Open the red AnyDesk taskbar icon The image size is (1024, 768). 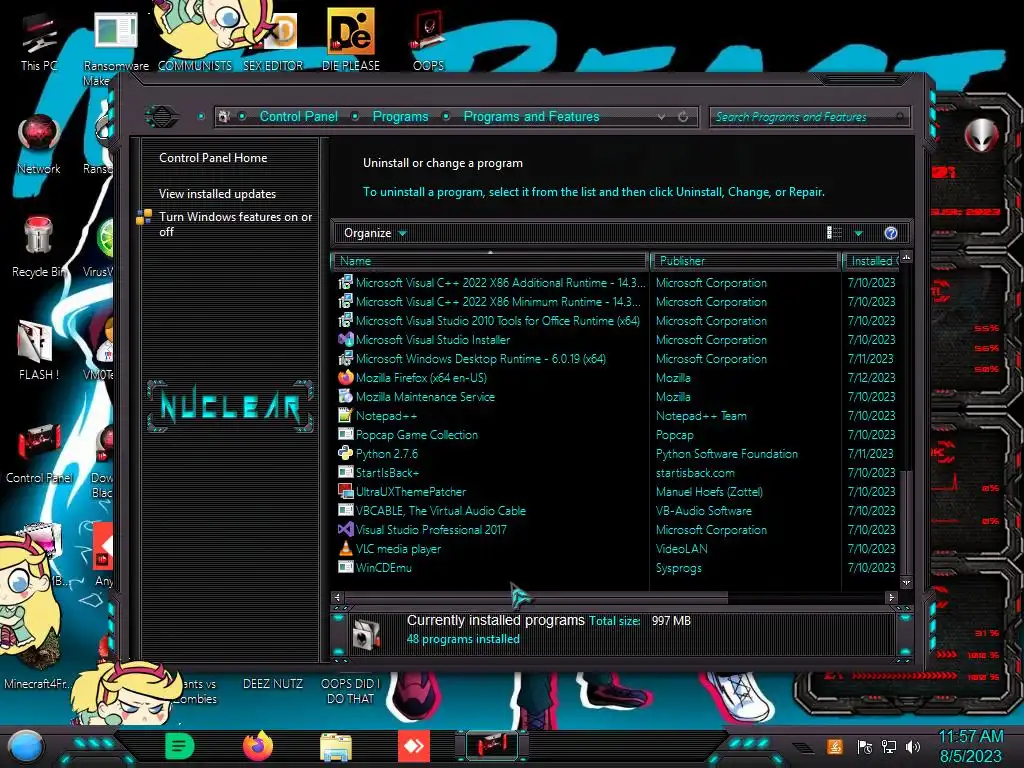click(414, 746)
